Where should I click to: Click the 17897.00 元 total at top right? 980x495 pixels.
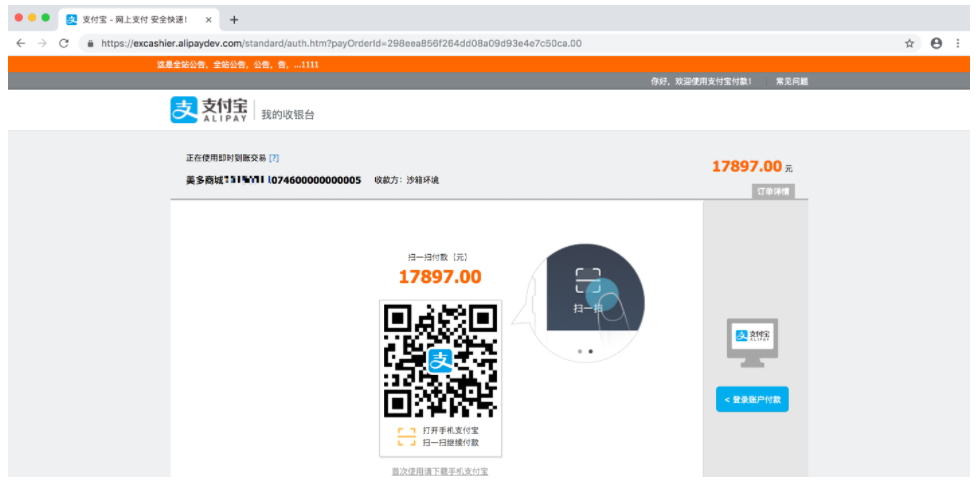752,166
